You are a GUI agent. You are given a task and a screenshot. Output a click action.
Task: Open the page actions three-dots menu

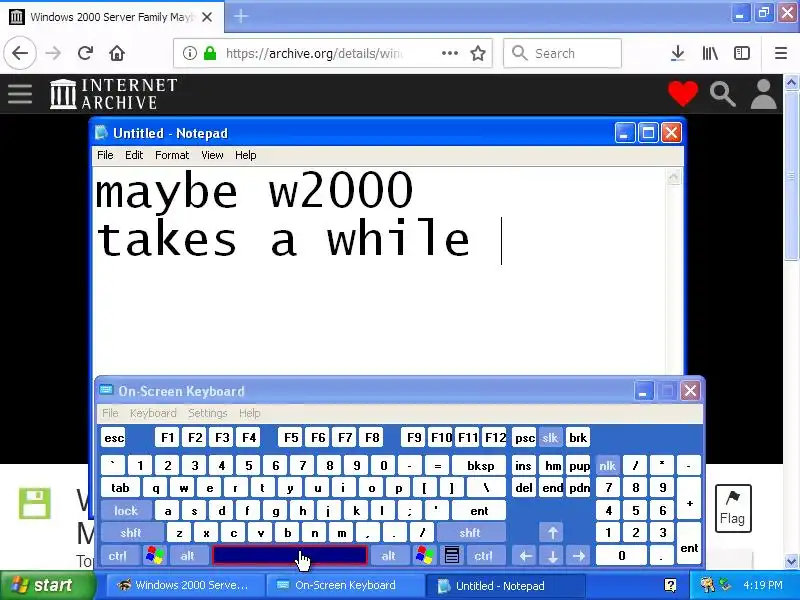449,53
